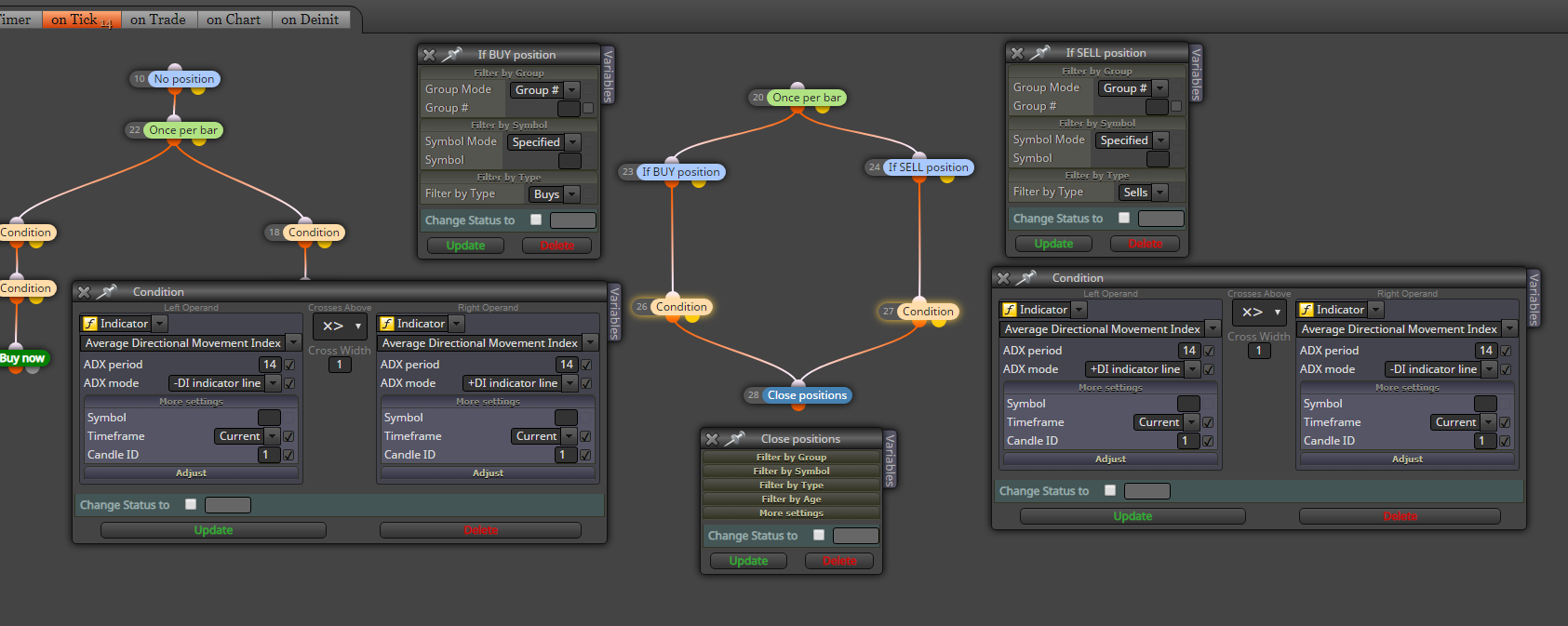The height and width of the screenshot is (626, 1568).
Task: Toggle Group # checkbox in If BUY position panel
Action: 588,109
